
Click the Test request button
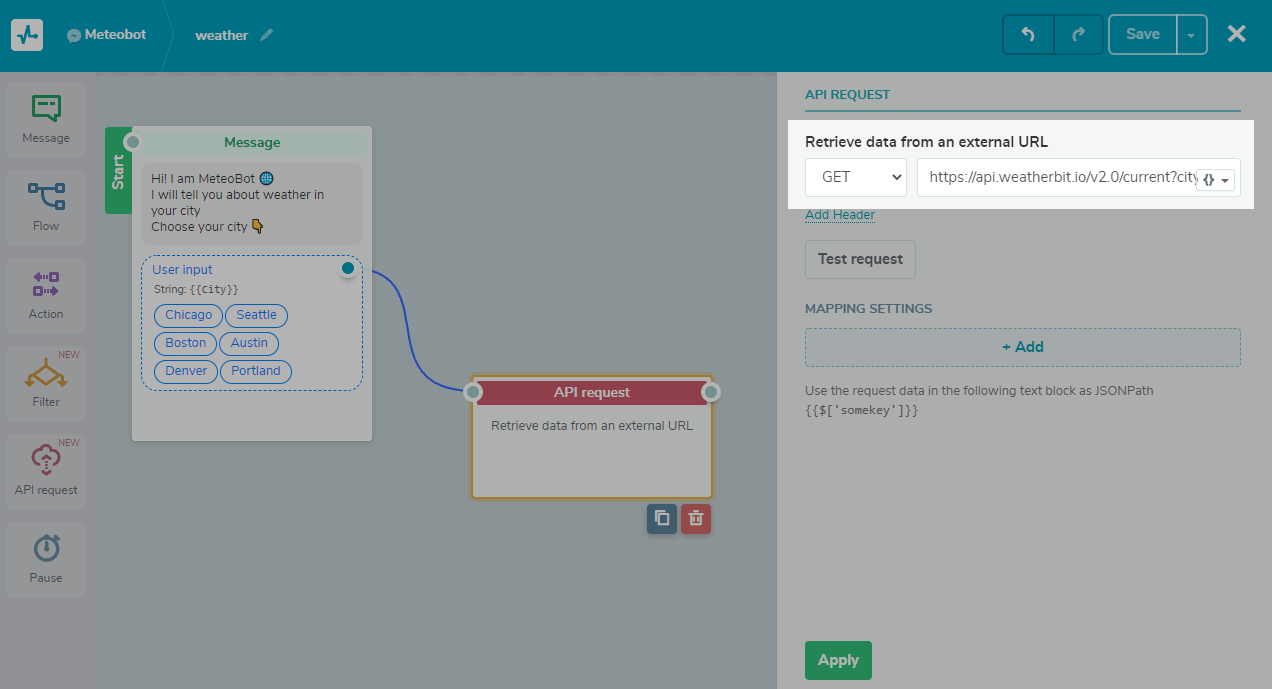pos(860,259)
